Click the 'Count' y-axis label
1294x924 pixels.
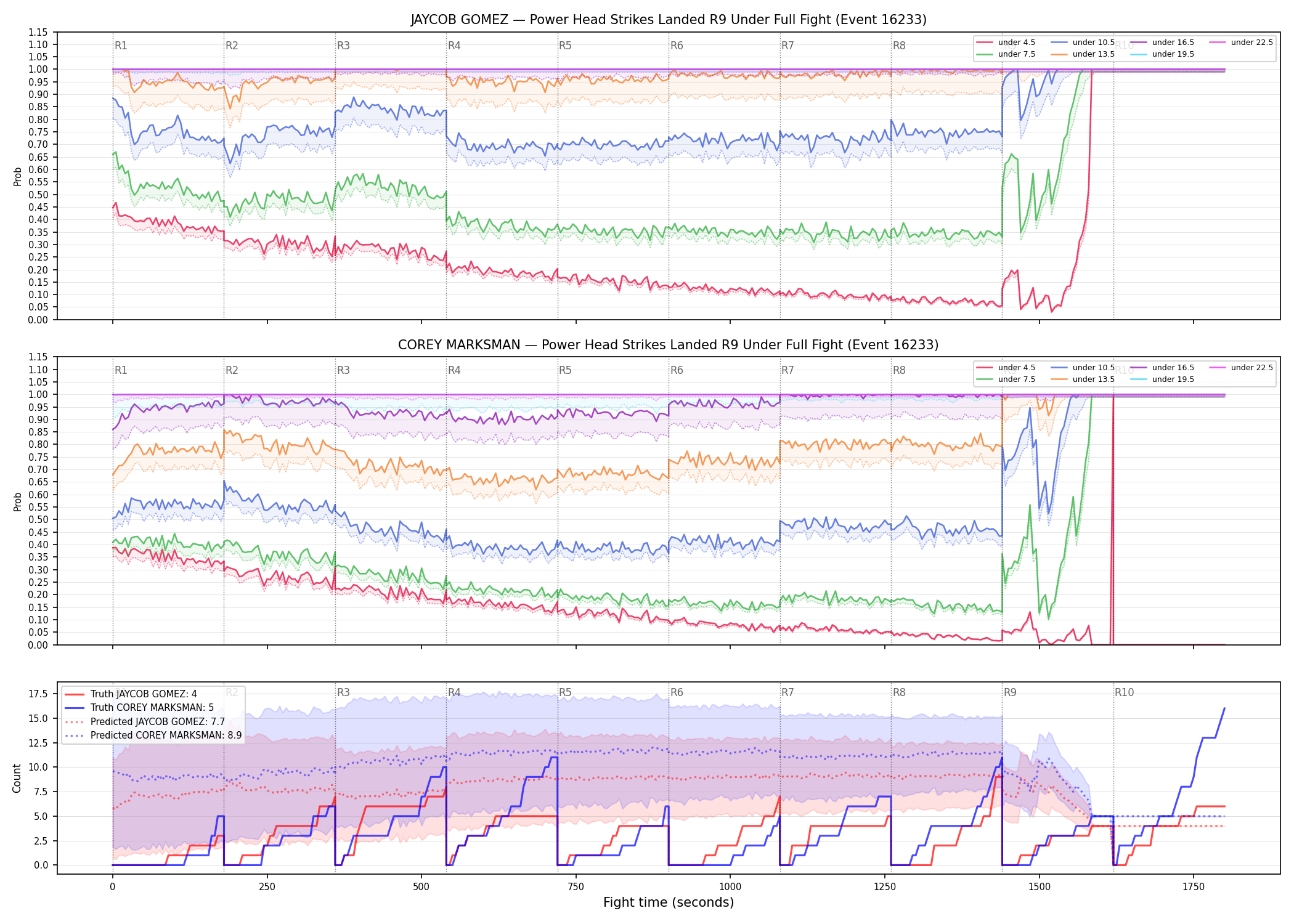point(17,778)
